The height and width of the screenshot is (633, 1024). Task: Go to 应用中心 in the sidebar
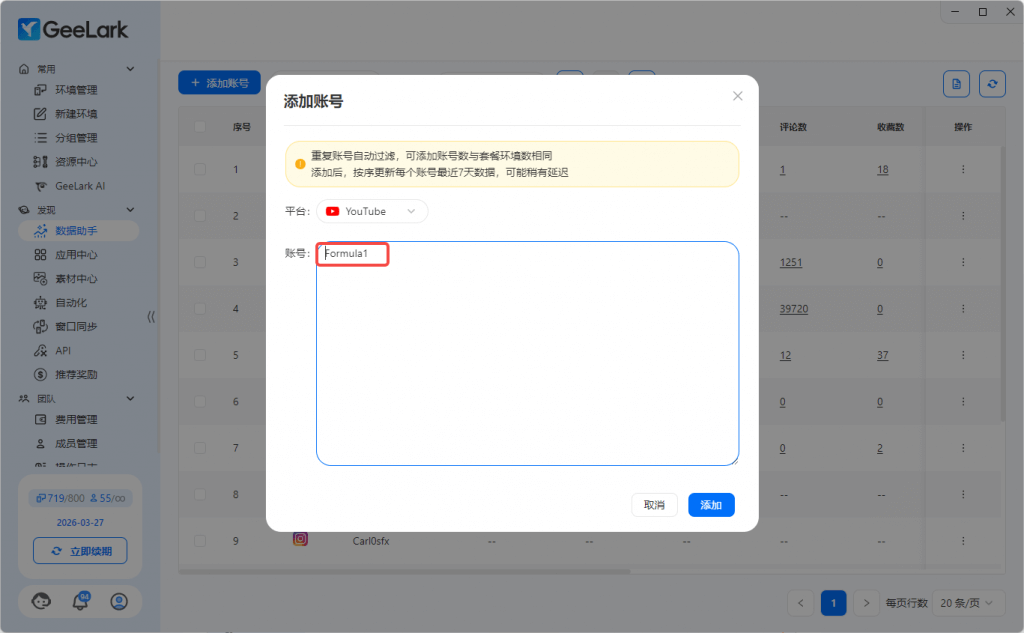click(x=76, y=255)
